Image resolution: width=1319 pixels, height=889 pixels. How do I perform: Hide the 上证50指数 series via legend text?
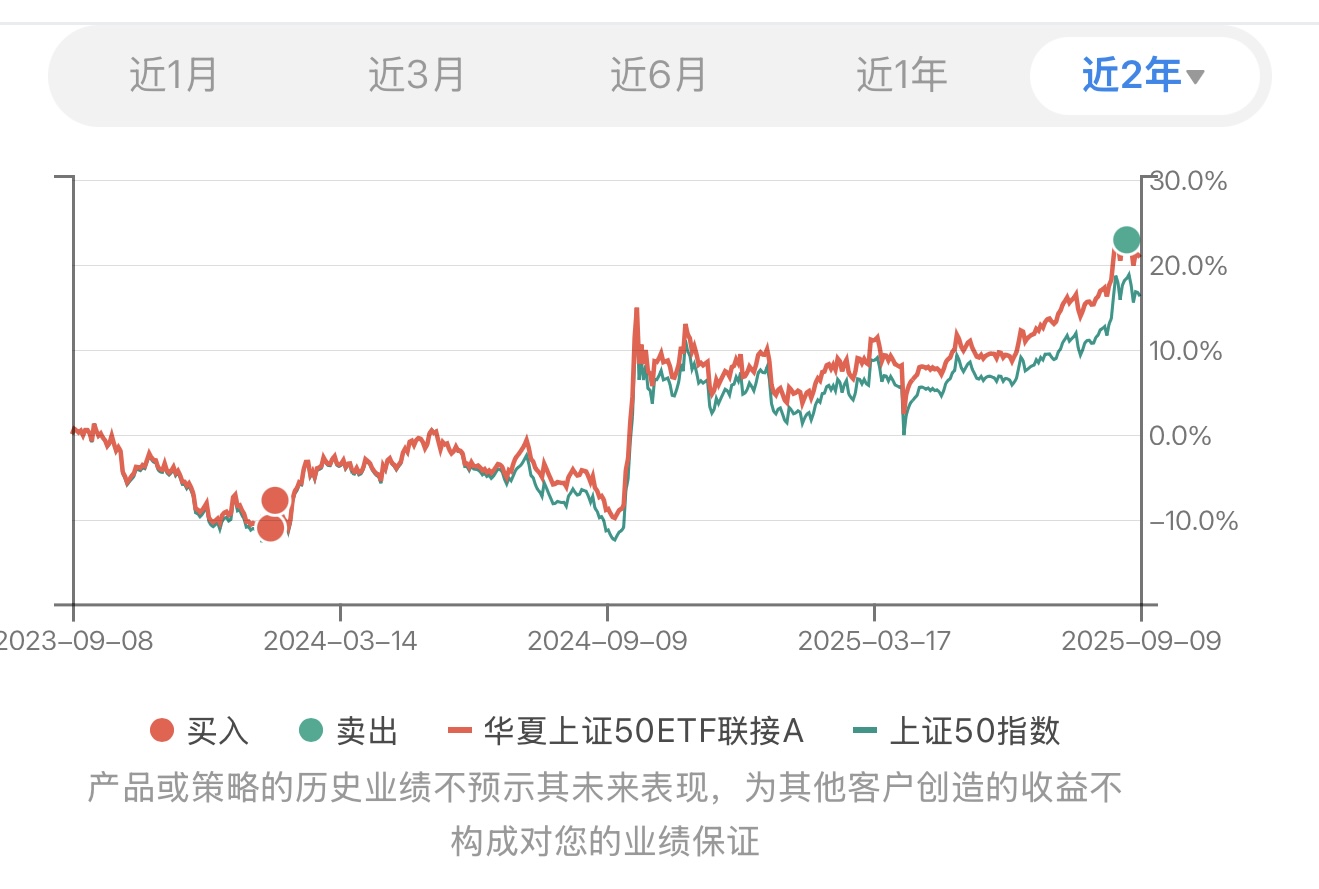coord(974,731)
